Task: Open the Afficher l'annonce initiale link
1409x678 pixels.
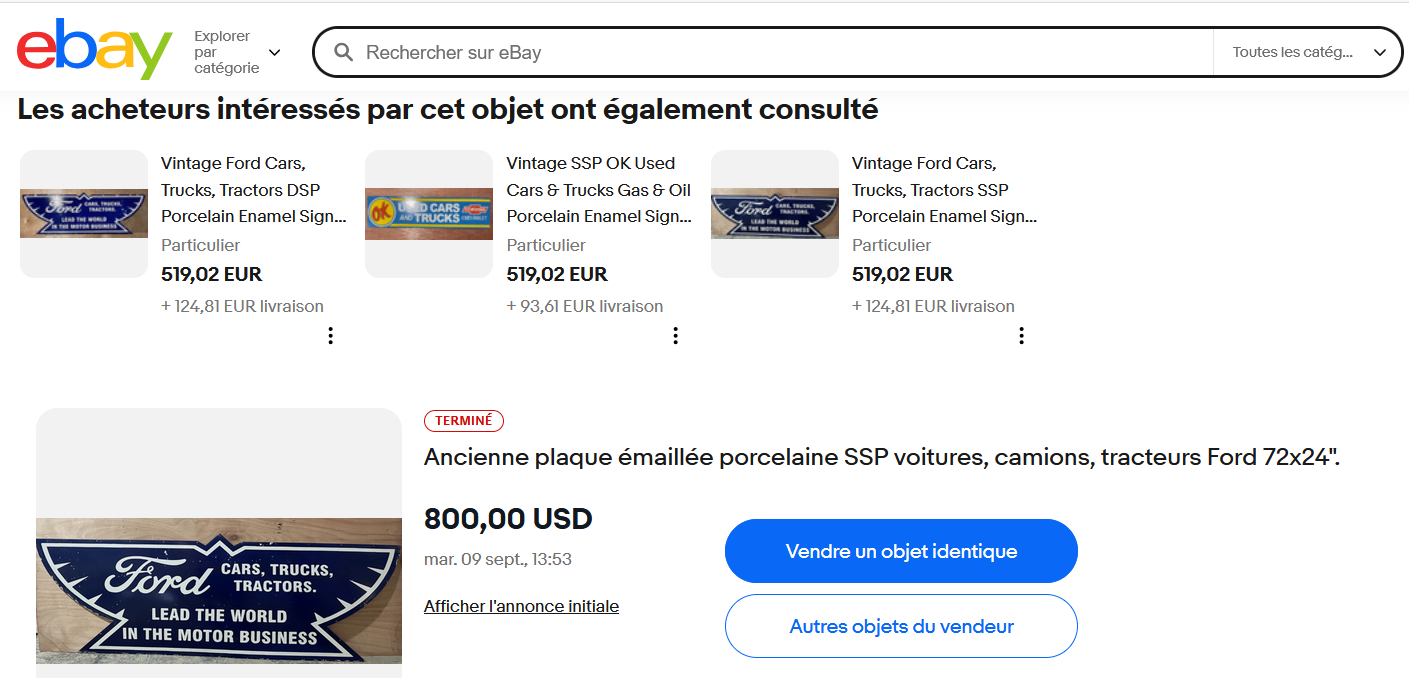Action: [x=521, y=606]
